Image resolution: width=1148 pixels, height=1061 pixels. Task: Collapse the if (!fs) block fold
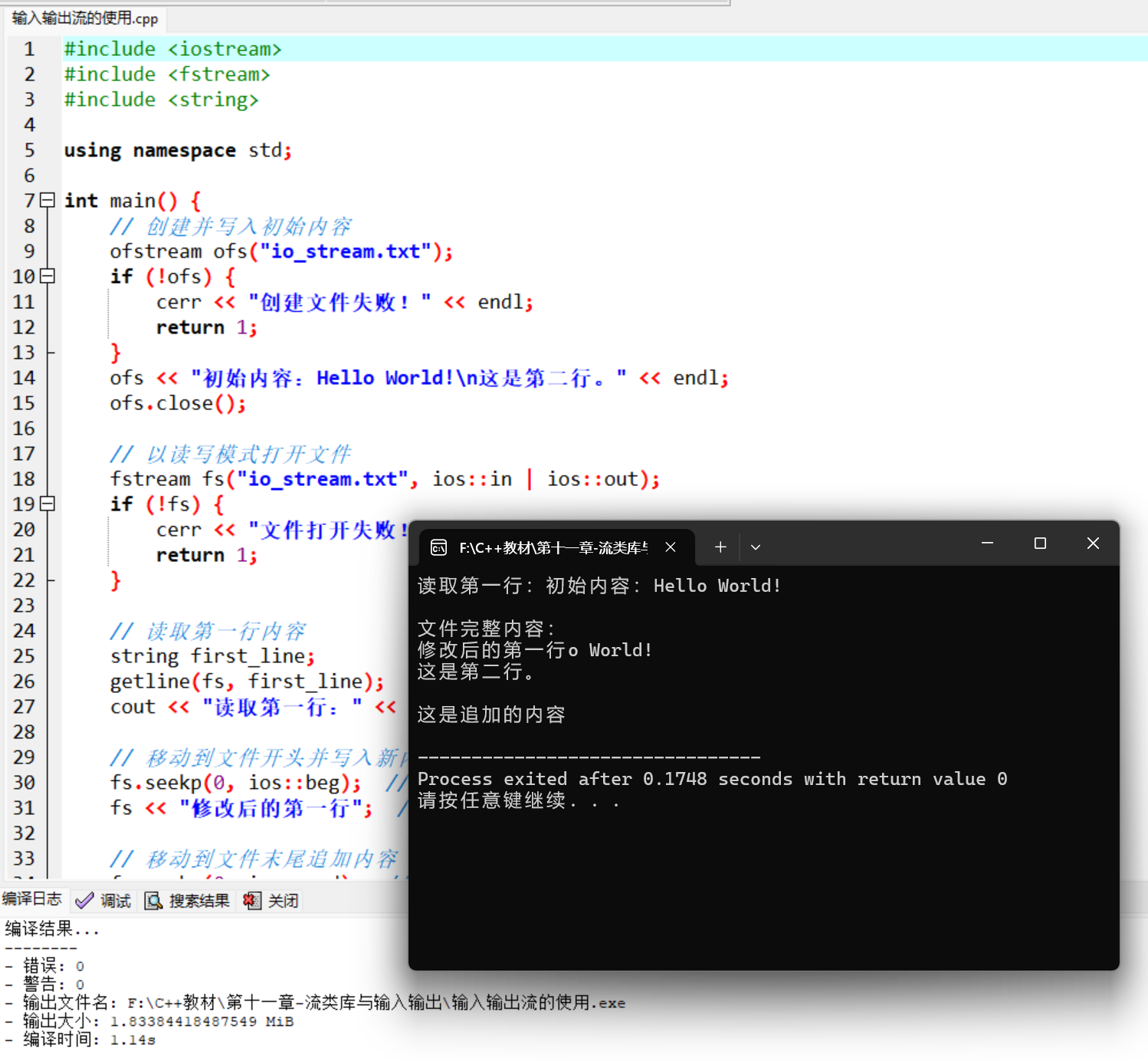[48, 504]
